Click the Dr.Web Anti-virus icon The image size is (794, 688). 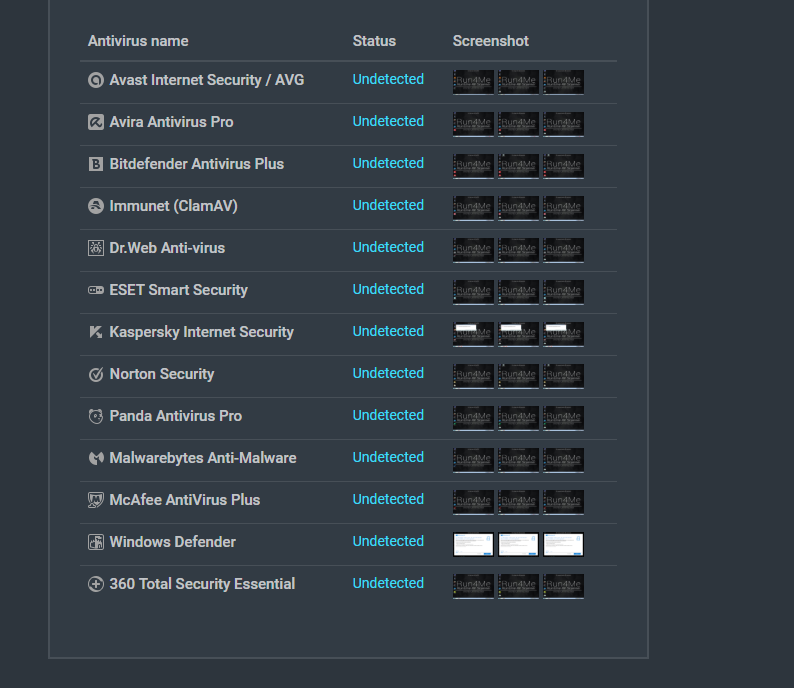tap(96, 248)
